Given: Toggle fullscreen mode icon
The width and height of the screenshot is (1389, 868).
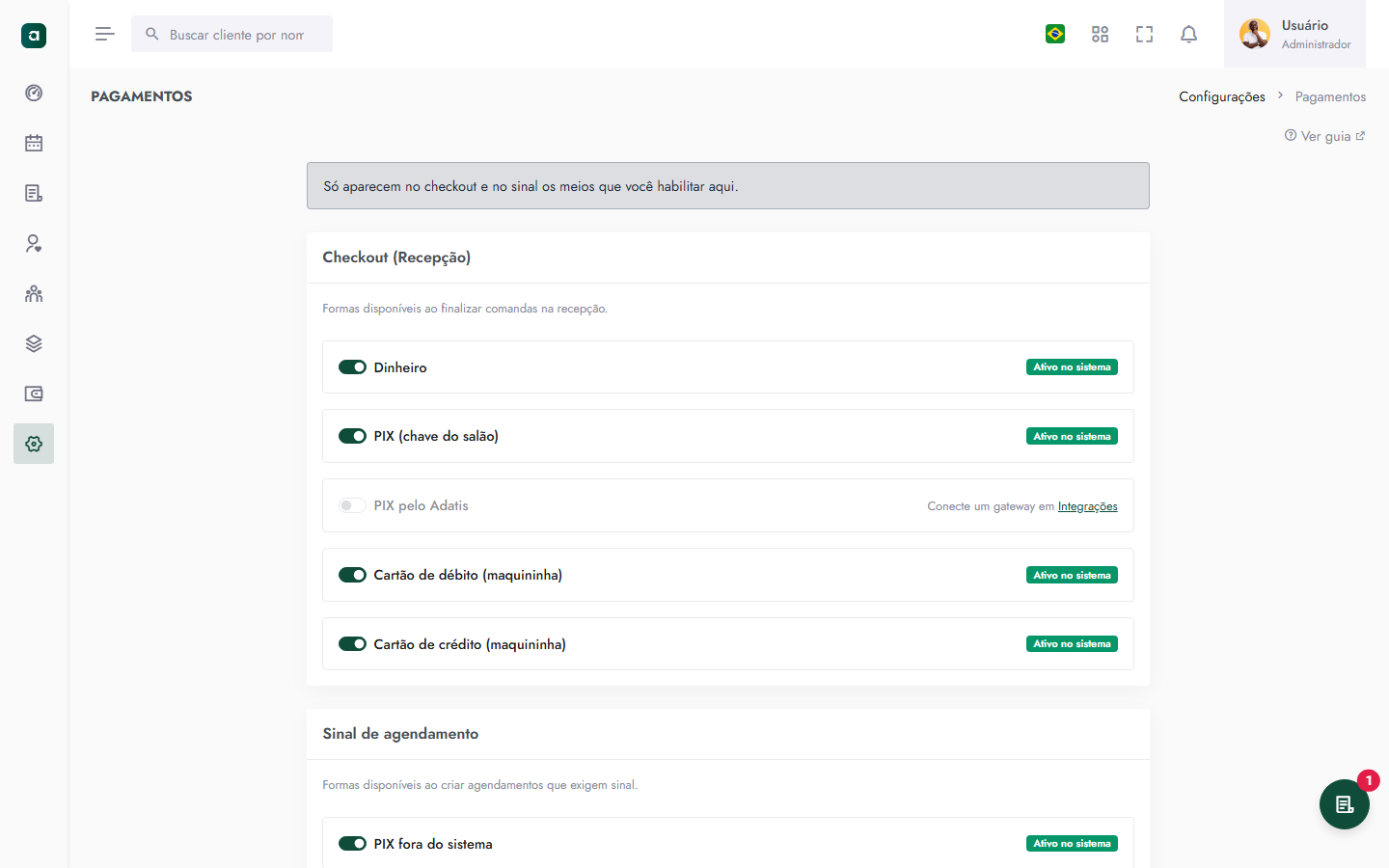Looking at the screenshot, I should (x=1144, y=34).
